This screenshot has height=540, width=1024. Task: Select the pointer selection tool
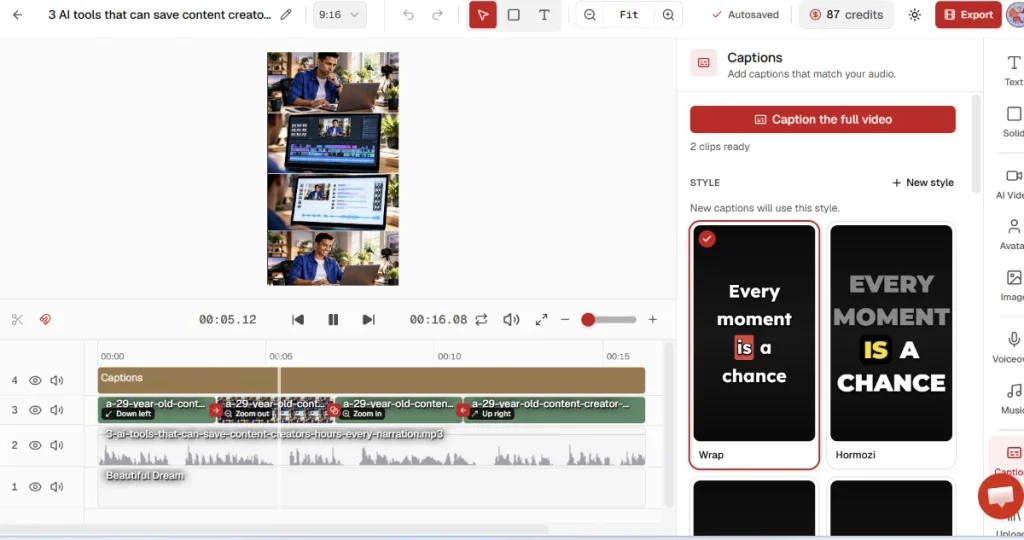click(x=483, y=14)
